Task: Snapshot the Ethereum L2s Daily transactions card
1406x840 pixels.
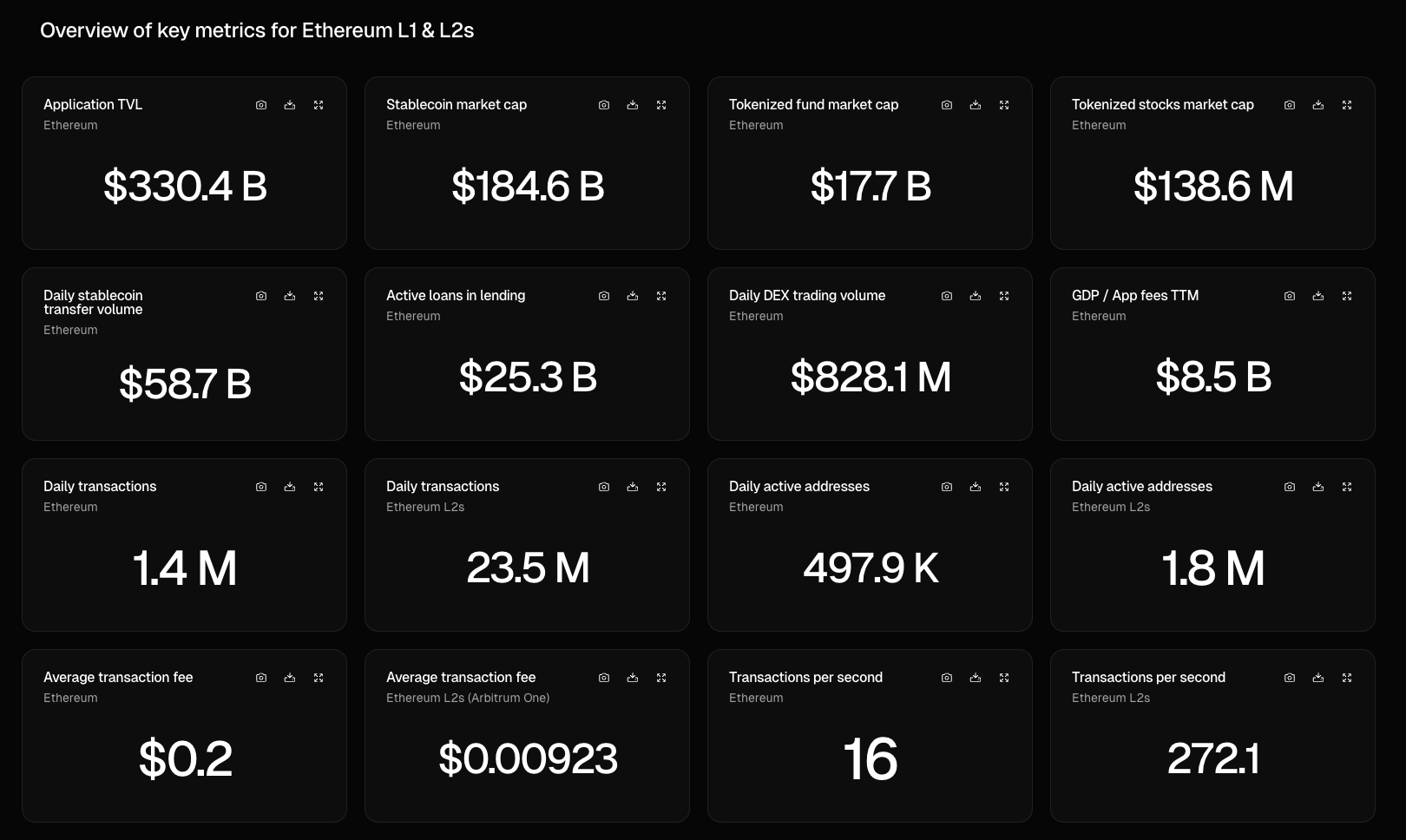Action: 604,487
